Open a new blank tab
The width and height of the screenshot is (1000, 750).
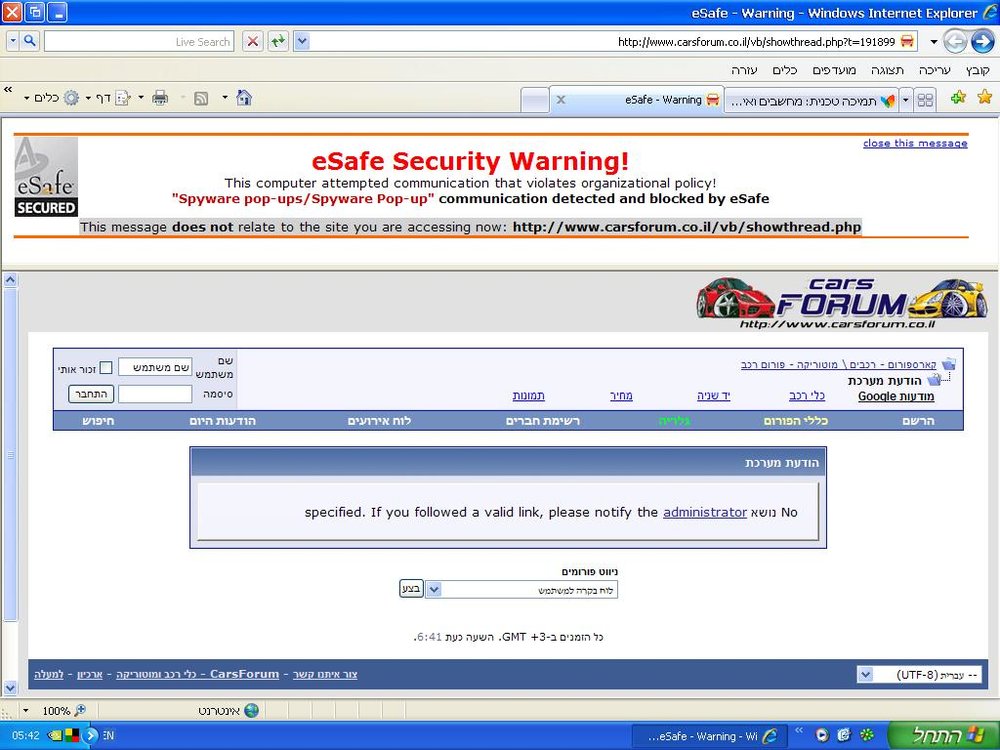click(x=534, y=101)
